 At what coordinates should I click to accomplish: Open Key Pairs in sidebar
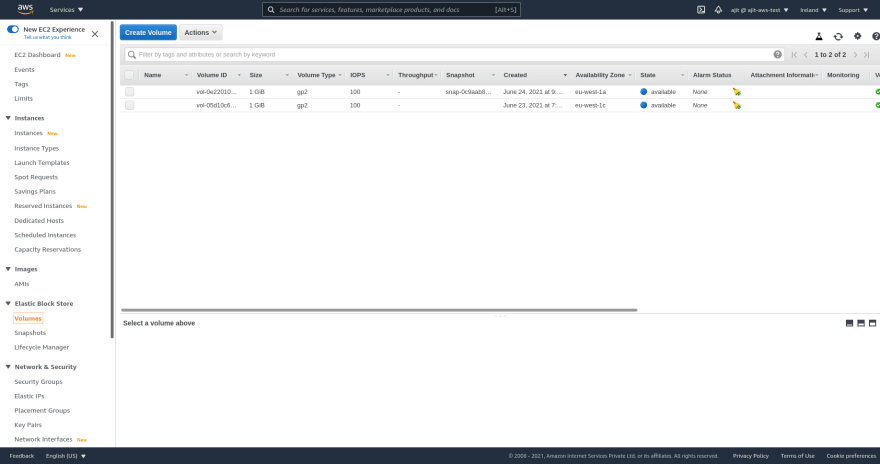pyautogui.click(x=28, y=425)
